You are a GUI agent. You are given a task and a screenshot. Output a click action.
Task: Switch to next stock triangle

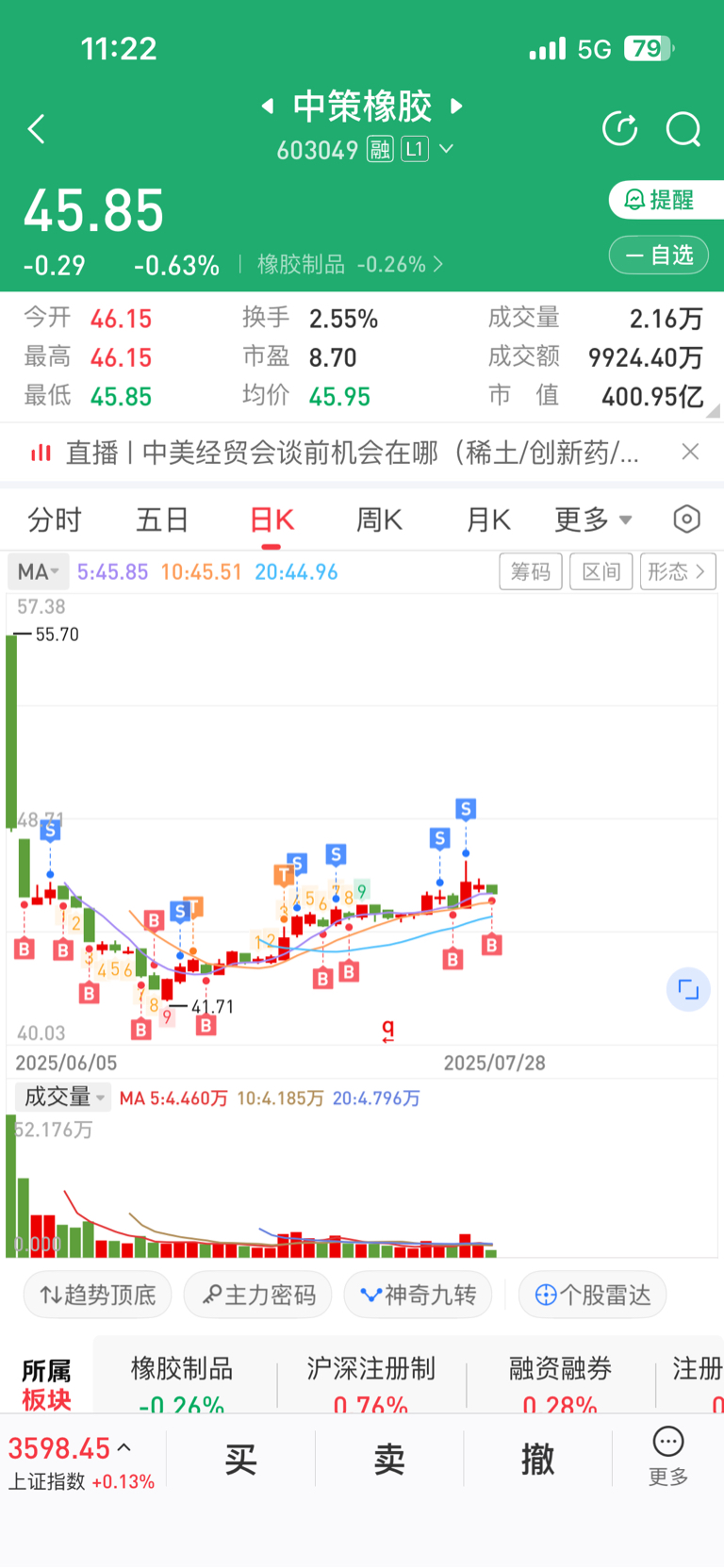click(457, 106)
